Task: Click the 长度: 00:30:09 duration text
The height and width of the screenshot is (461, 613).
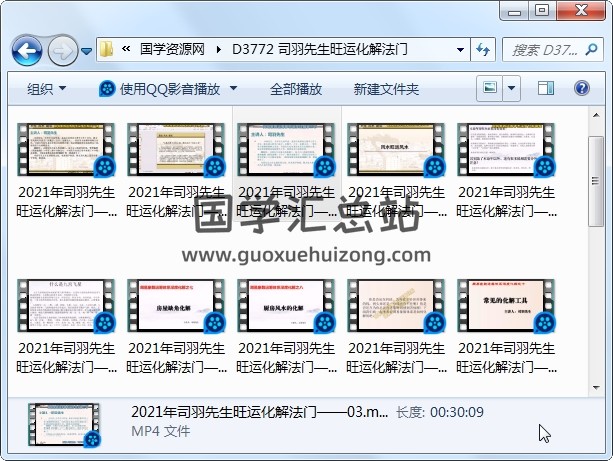Action: pyautogui.click(x=440, y=412)
